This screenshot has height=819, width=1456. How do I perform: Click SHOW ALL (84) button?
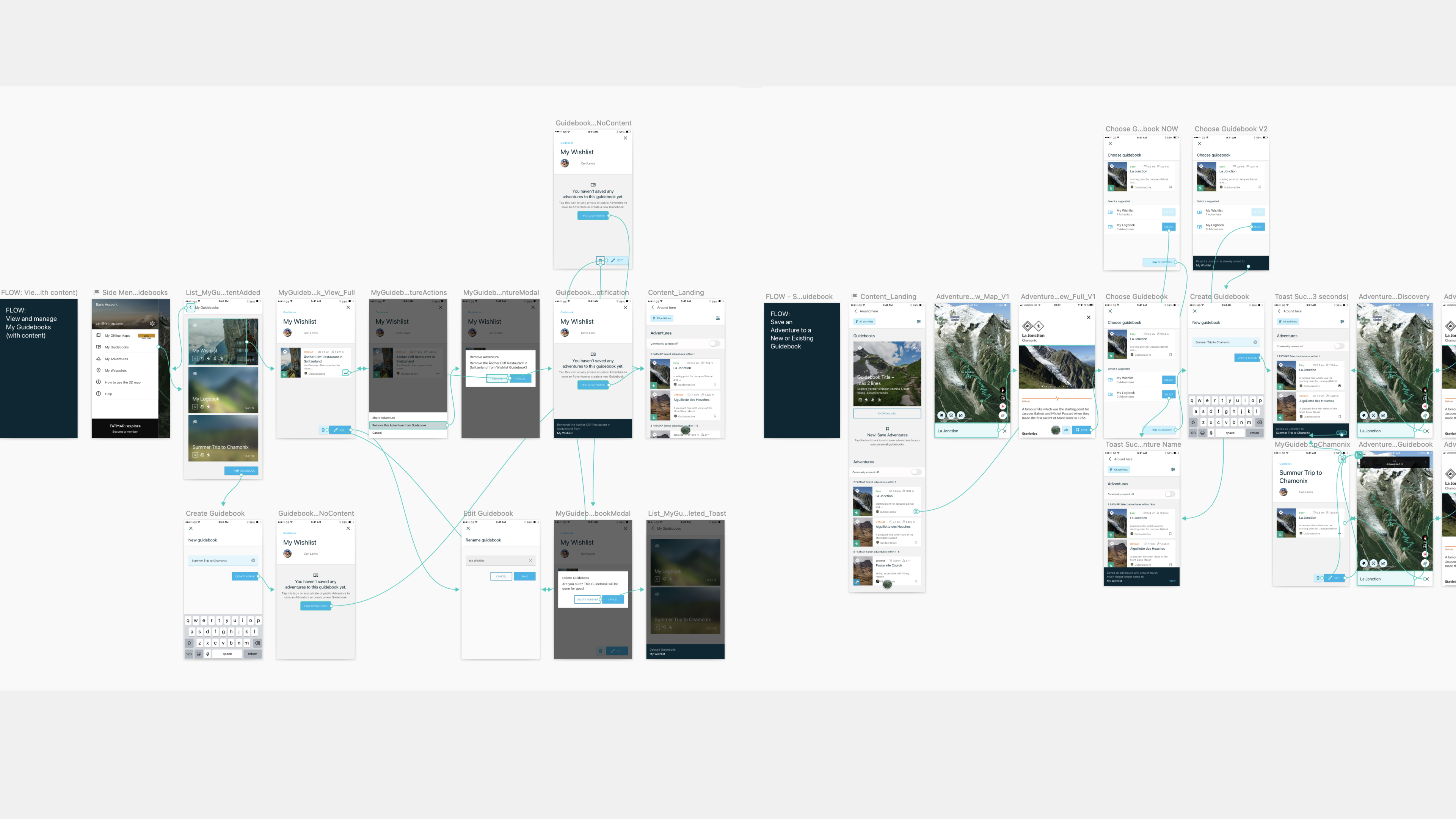[x=887, y=414]
